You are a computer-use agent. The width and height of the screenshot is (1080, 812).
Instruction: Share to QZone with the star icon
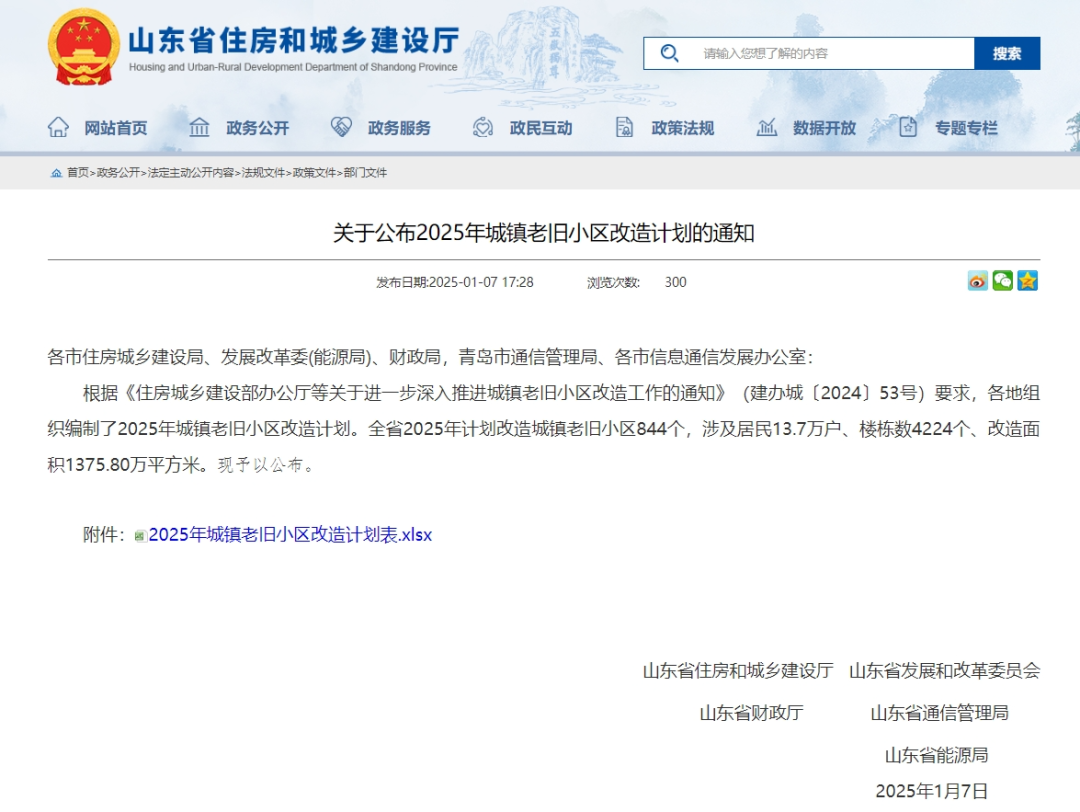(x=1027, y=281)
